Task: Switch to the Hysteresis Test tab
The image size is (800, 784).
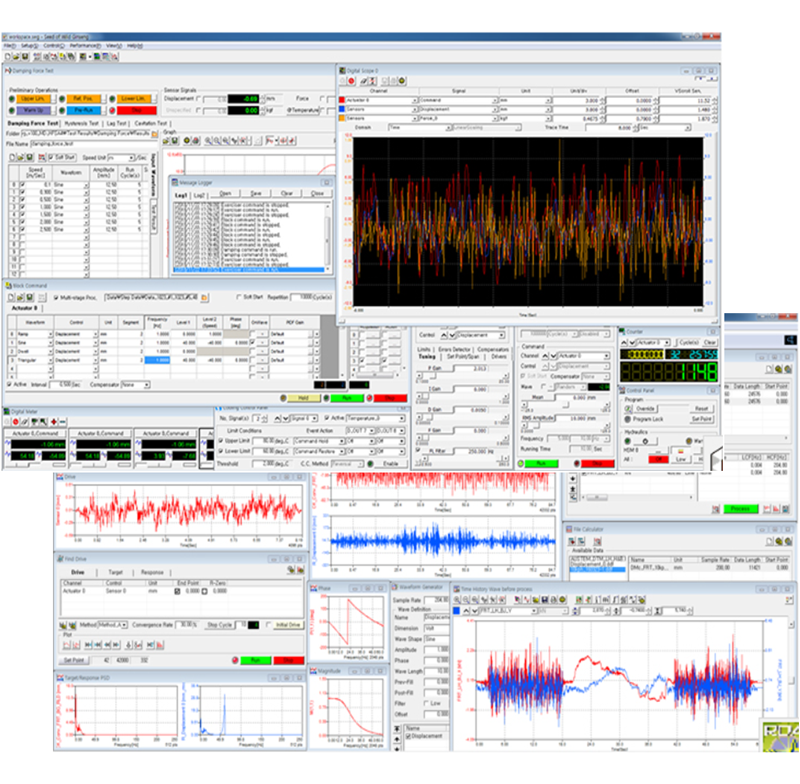Action: tap(84, 123)
